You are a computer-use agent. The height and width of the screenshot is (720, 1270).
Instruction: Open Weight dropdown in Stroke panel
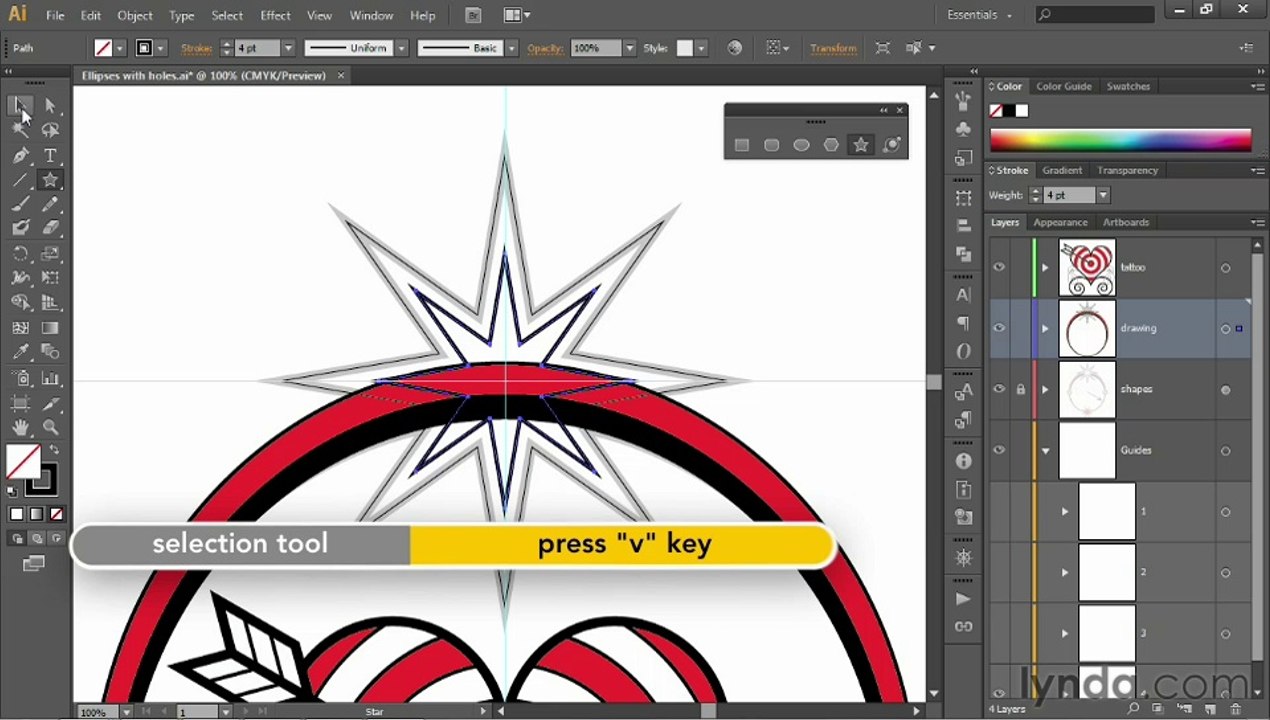tap(1103, 195)
